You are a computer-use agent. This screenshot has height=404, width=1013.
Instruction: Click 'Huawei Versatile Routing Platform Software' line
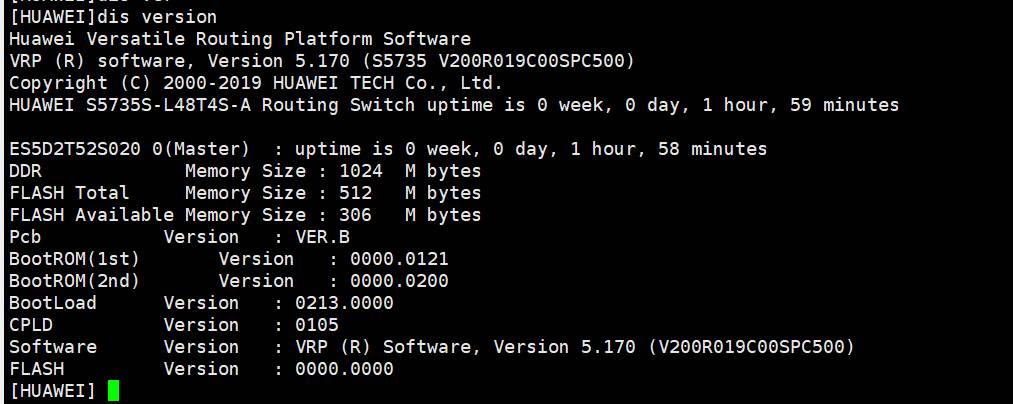pos(240,39)
